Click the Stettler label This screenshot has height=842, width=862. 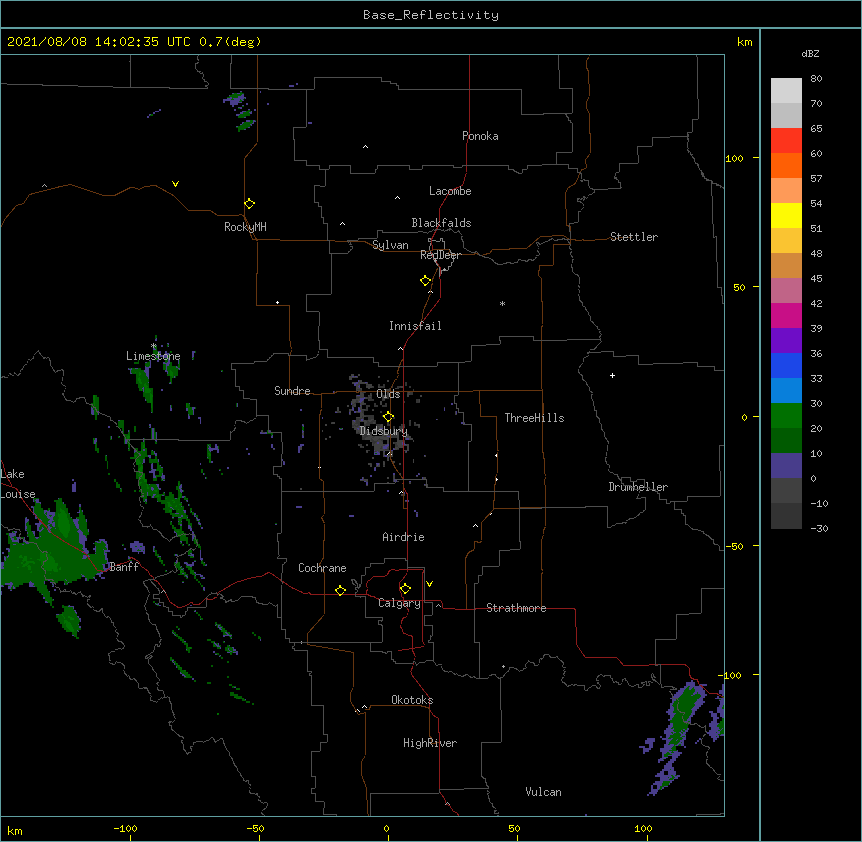633,237
